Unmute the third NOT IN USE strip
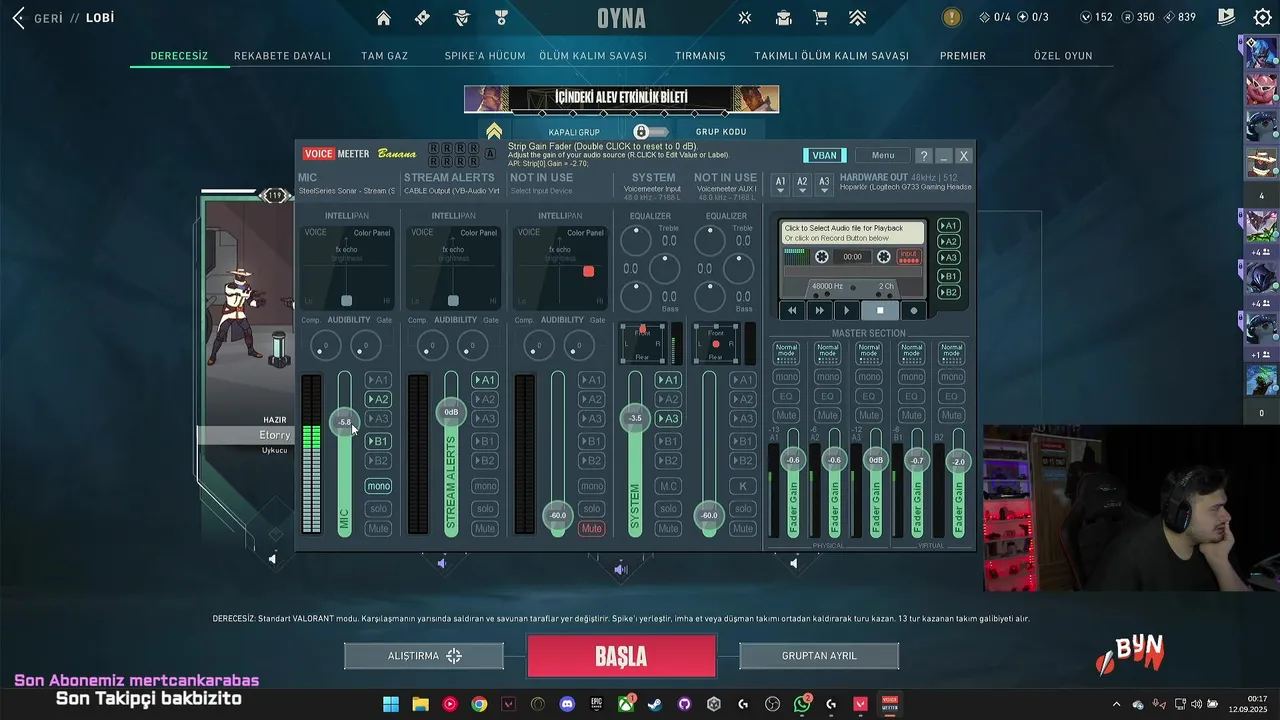This screenshot has width=1280, height=720. (592, 528)
